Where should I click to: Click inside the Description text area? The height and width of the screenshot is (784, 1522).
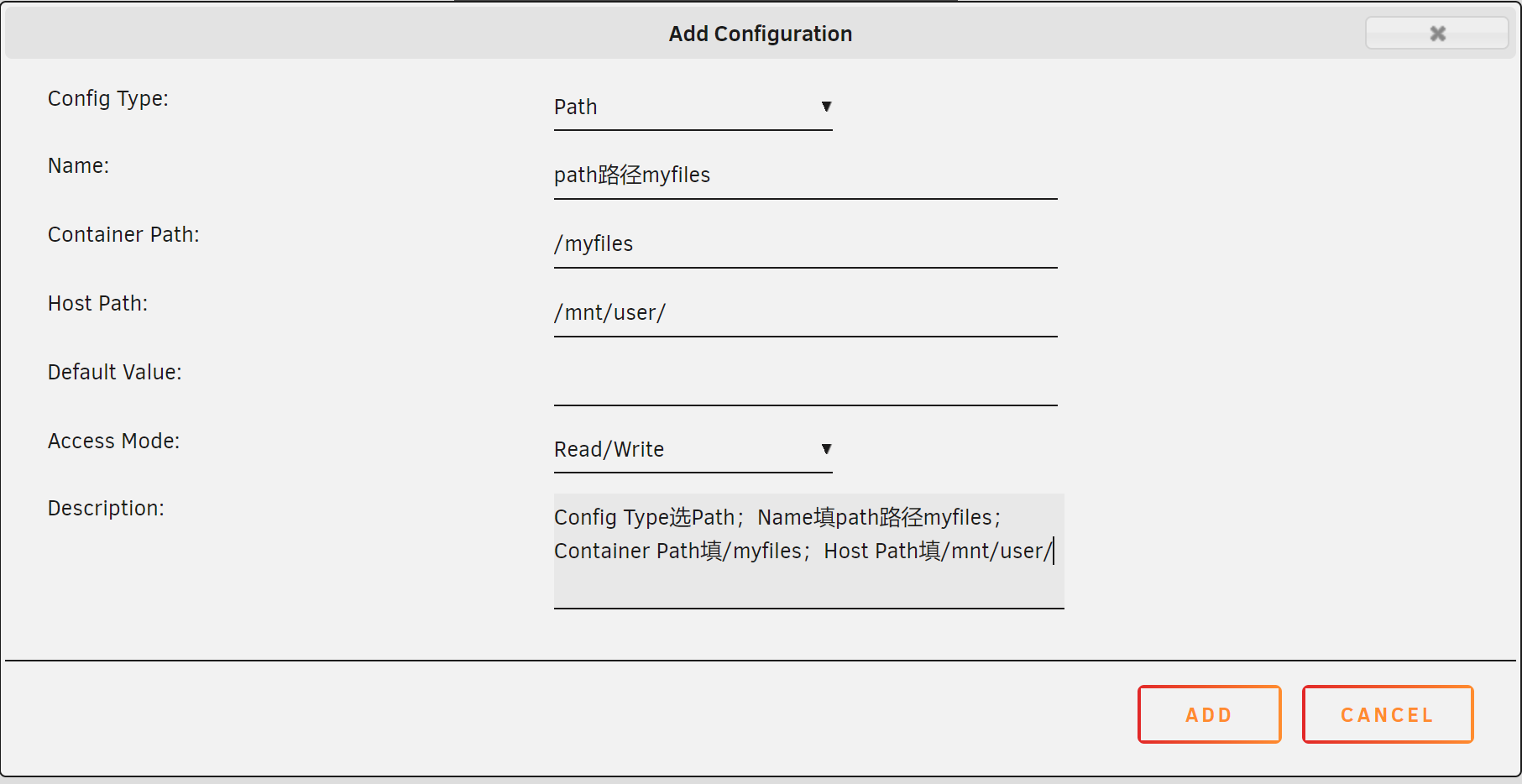pyautogui.click(x=808, y=551)
